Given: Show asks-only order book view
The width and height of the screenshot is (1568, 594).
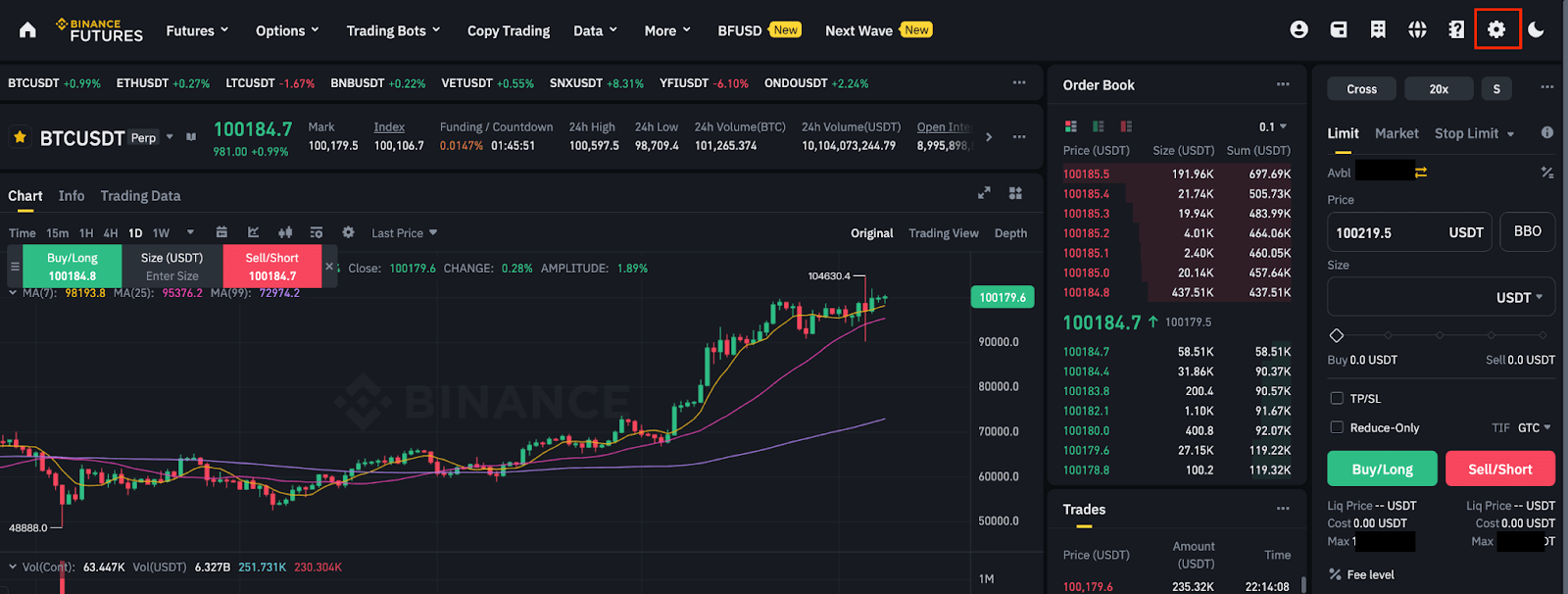Looking at the screenshot, I should click(1126, 126).
